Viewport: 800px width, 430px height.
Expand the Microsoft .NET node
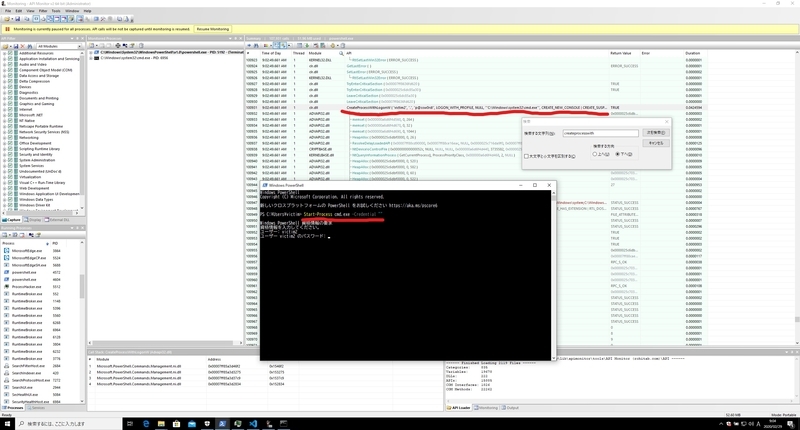pos(5,115)
